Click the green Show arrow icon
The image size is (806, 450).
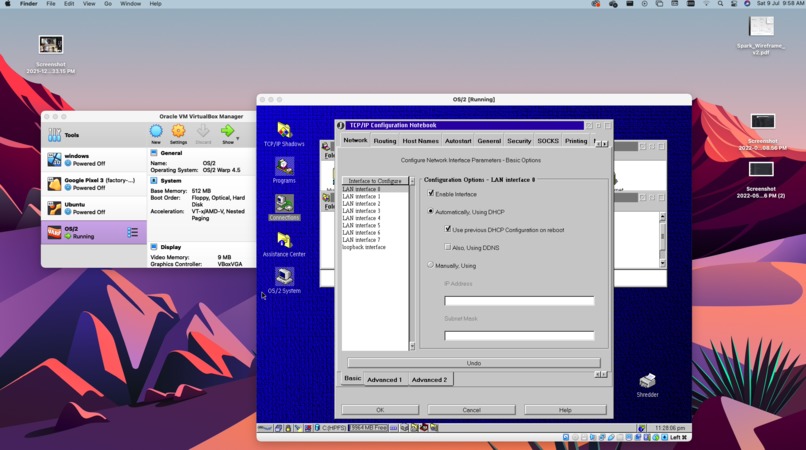[x=227, y=131]
